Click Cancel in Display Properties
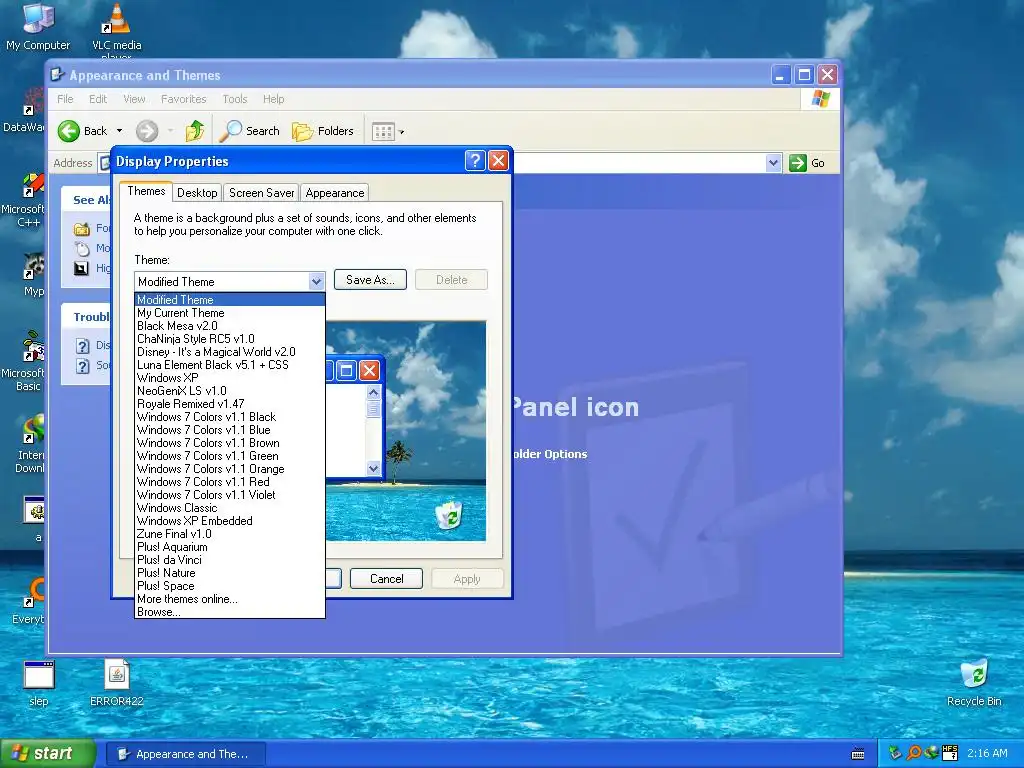 (387, 579)
